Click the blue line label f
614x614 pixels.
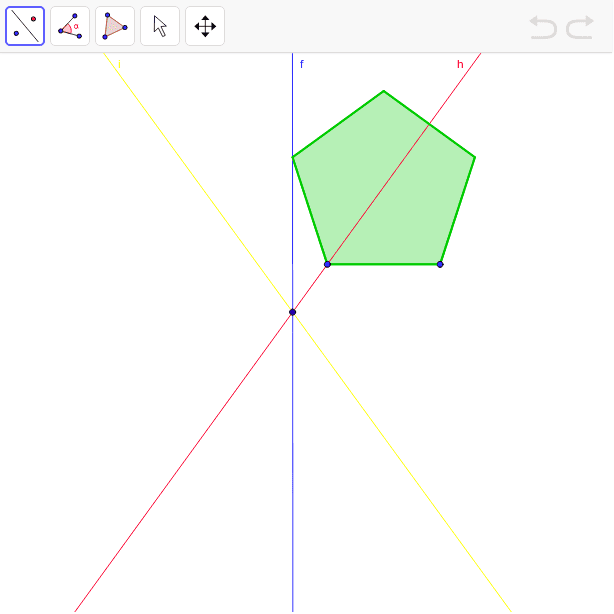[x=302, y=64]
